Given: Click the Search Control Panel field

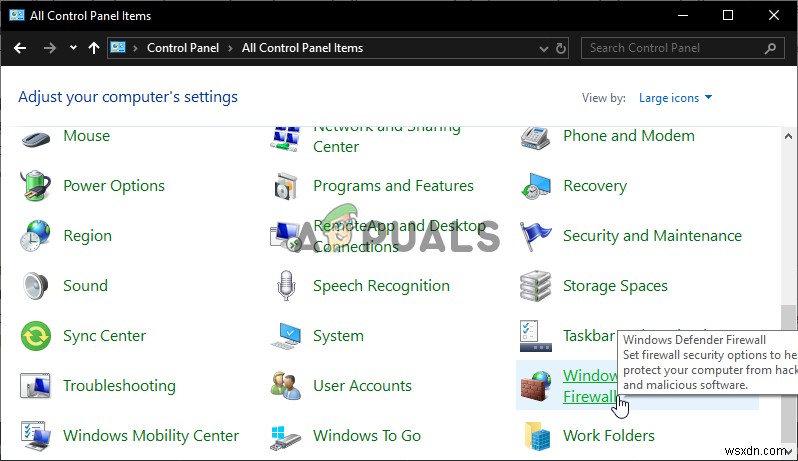Looking at the screenshot, I should coord(672,48).
